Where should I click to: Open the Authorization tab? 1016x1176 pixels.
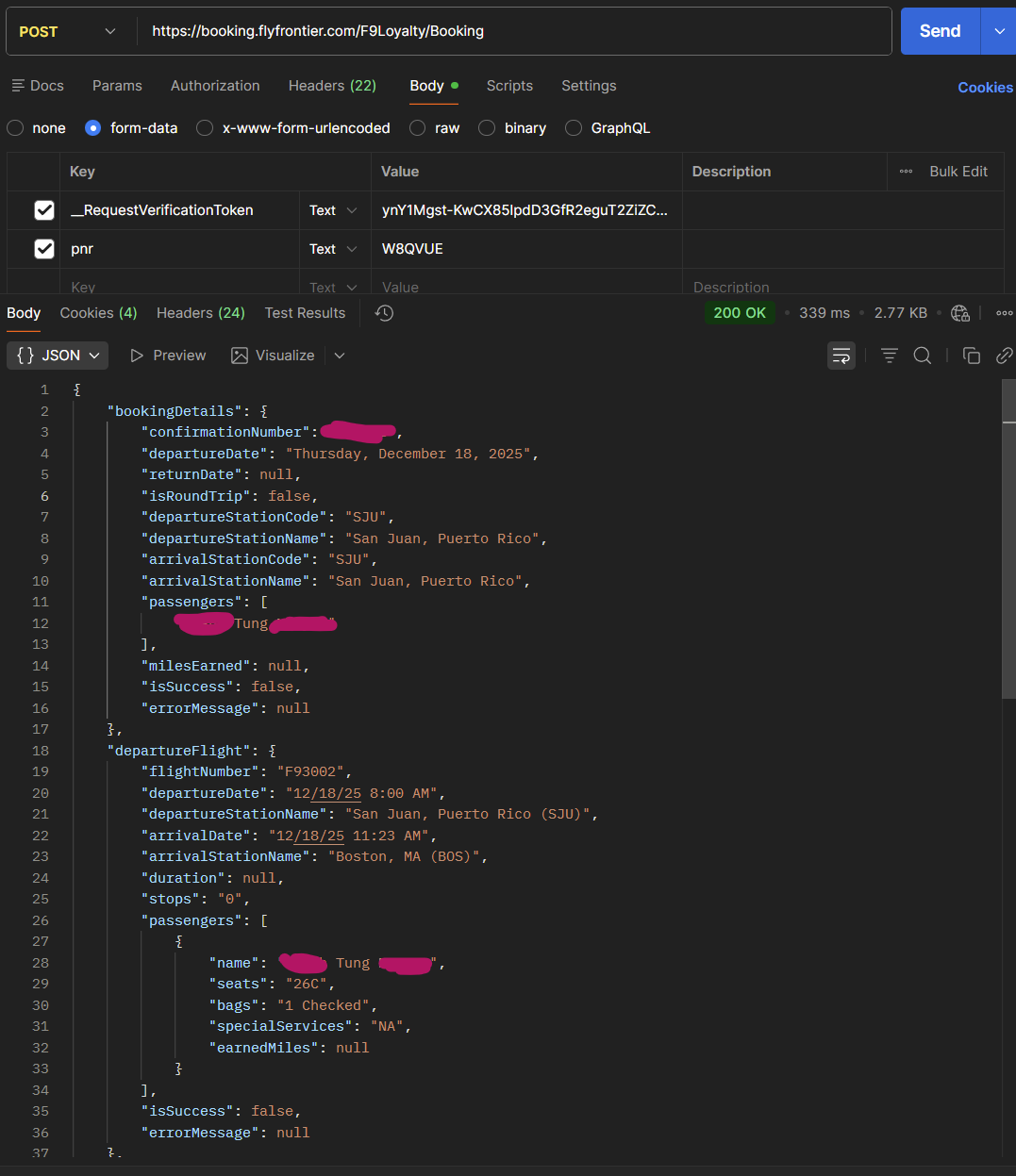pyautogui.click(x=215, y=86)
